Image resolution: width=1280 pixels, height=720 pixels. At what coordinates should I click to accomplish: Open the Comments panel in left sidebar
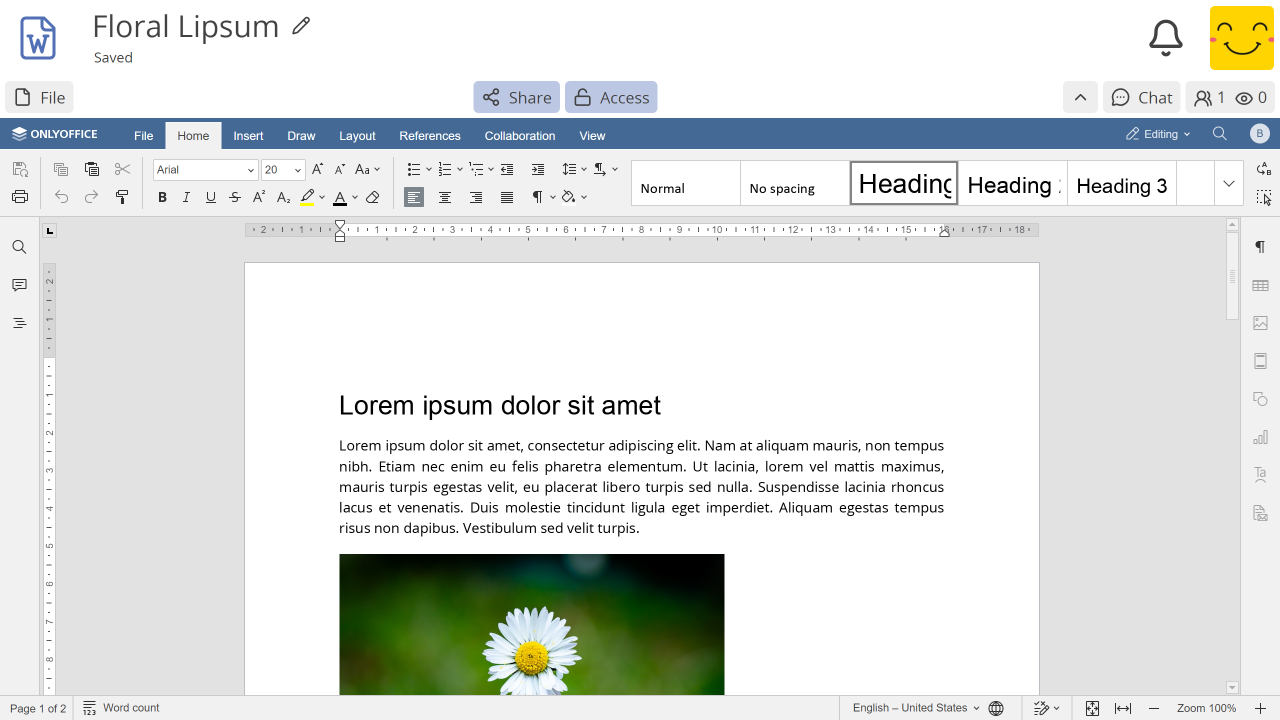(19, 285)
